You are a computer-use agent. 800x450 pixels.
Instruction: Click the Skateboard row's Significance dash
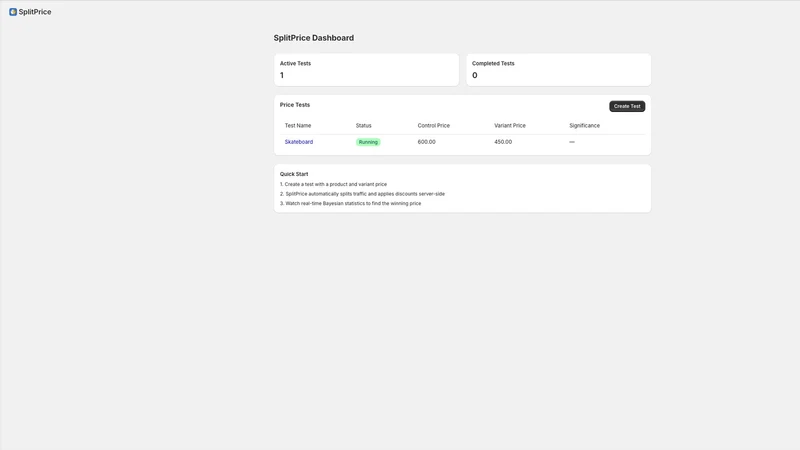click(x=572, y=142)
